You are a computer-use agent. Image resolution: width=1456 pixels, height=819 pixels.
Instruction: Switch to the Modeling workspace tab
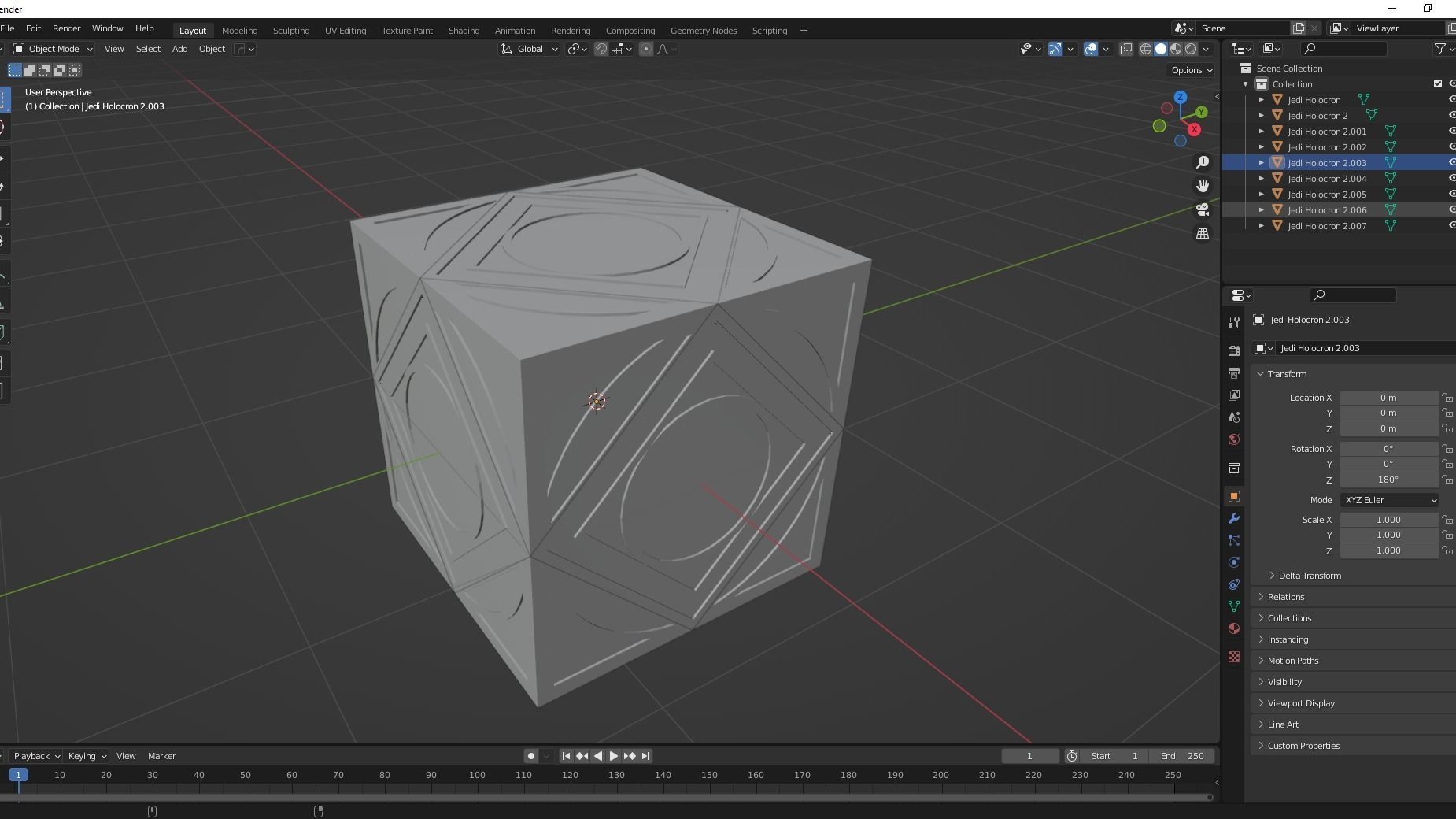(239, 31)
